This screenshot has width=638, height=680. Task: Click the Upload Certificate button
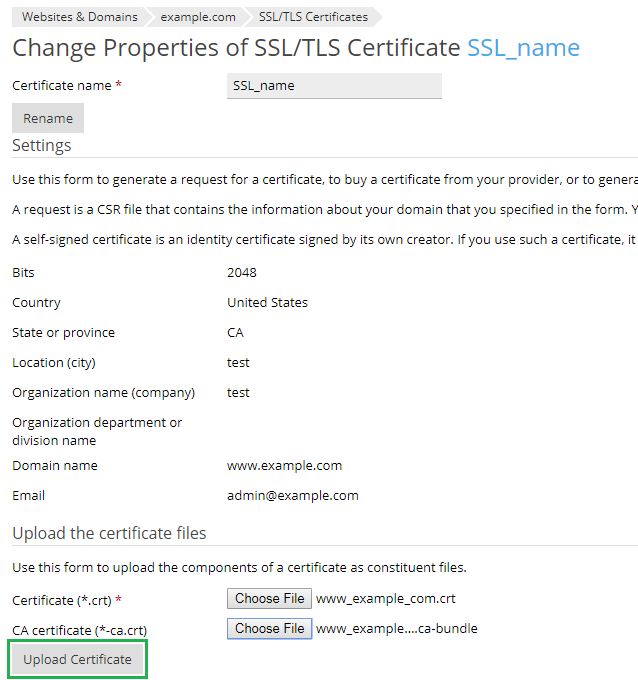click(x=78, y=660)
